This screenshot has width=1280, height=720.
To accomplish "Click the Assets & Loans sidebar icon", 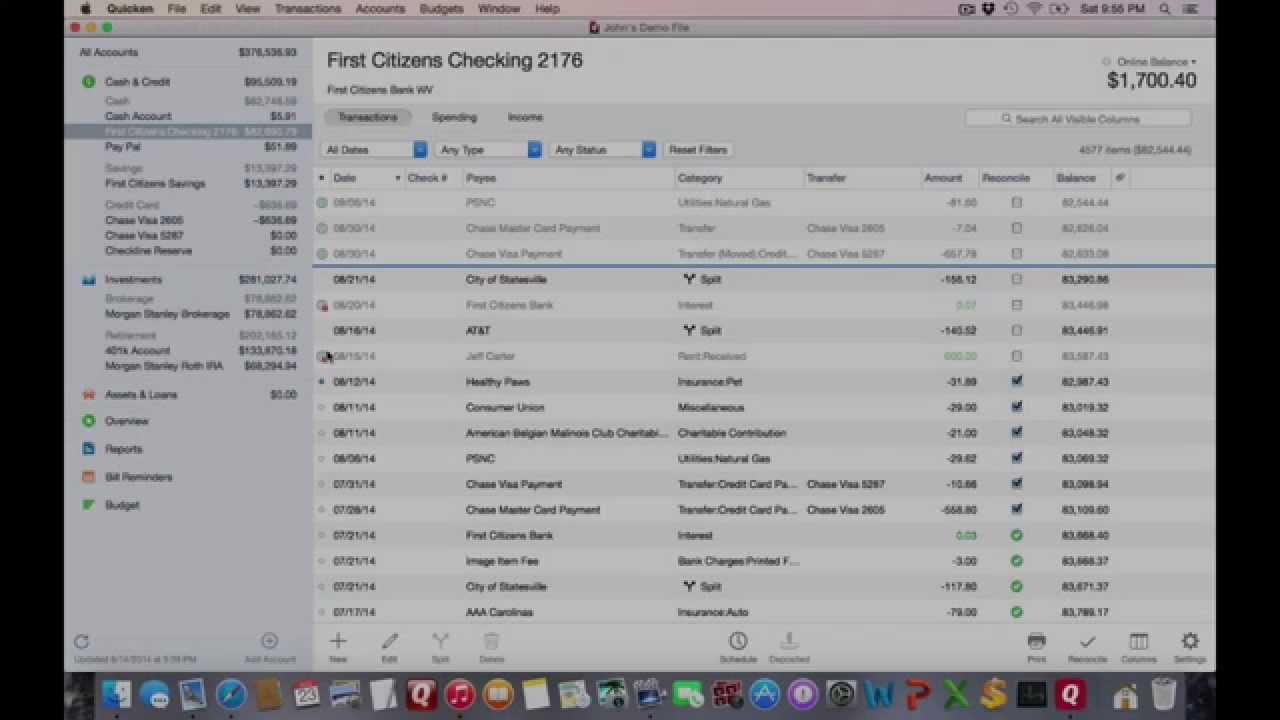I will pos(89,394).
